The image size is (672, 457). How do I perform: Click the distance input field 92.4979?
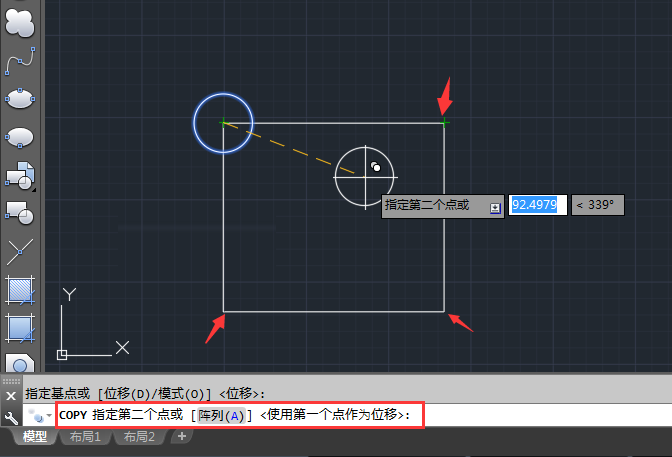[537, 205]
